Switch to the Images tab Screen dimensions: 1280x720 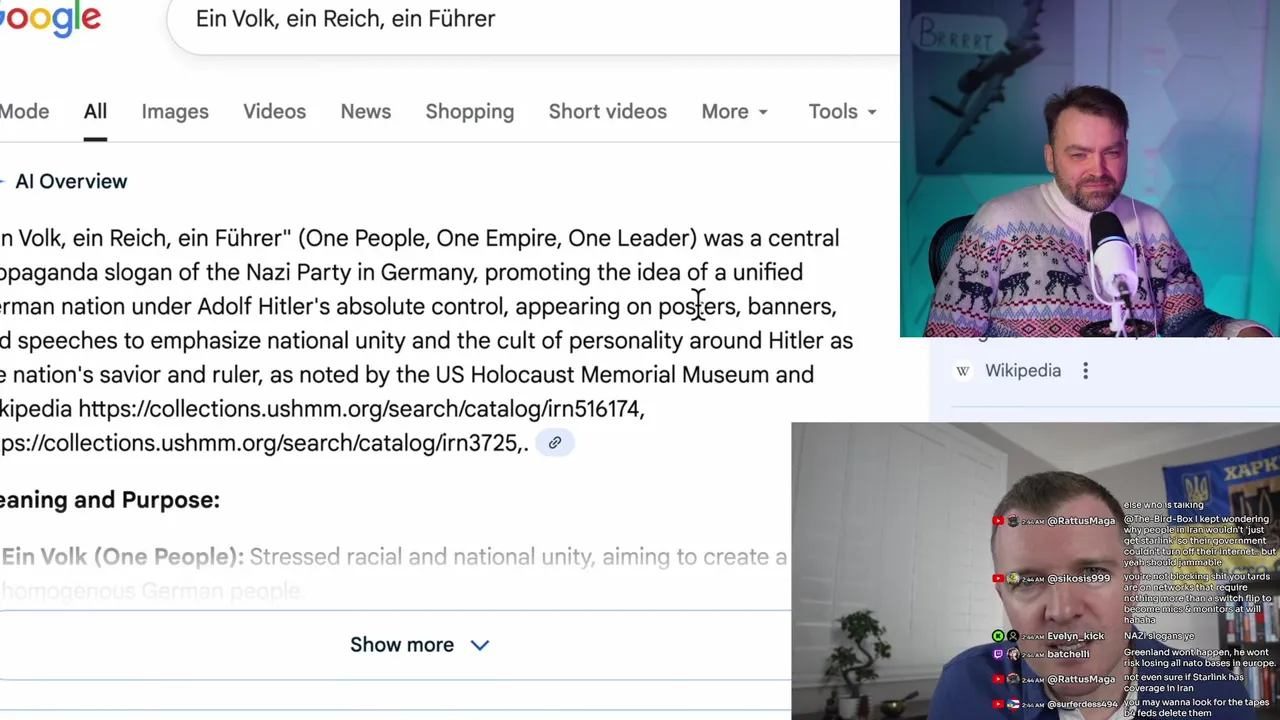click(175, 112)
